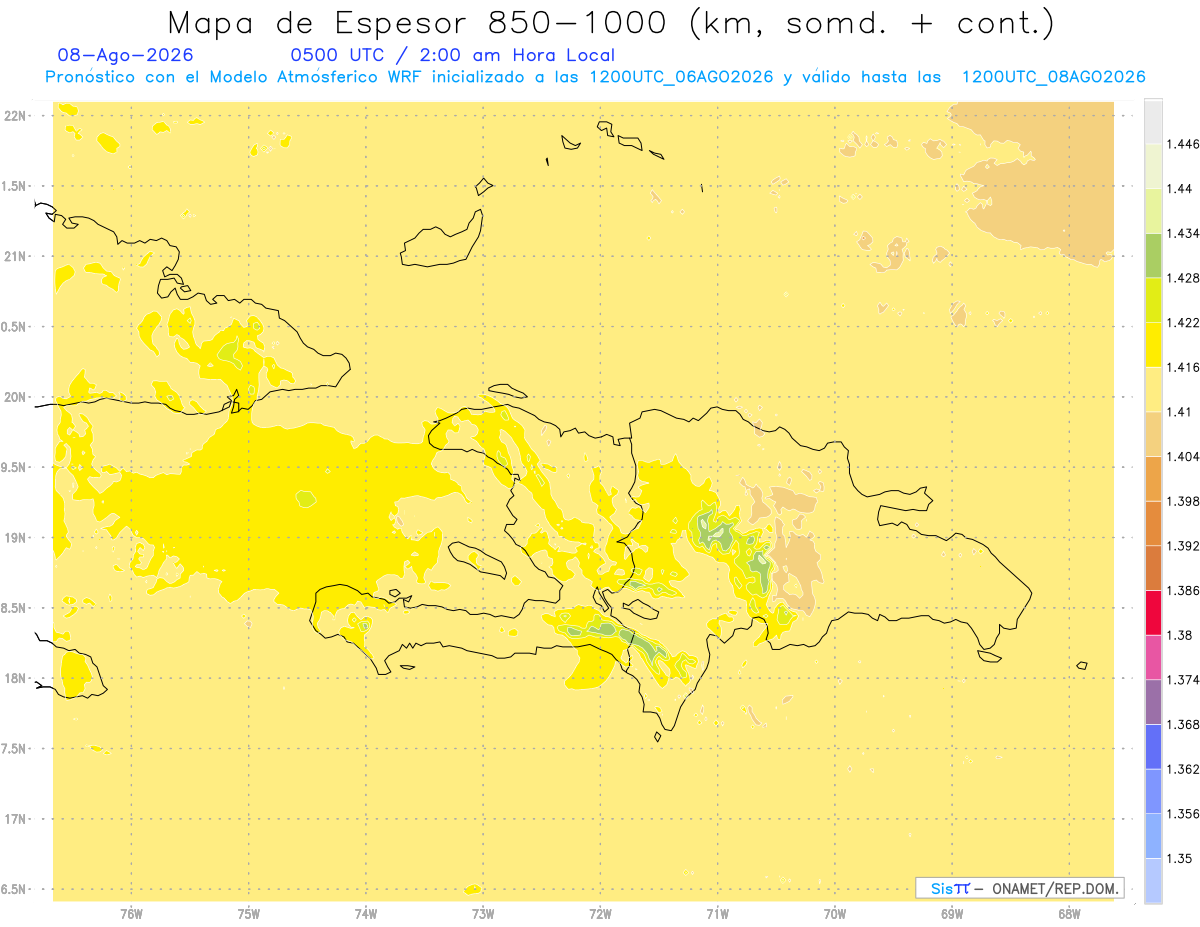Click the colorbar value '1.35'
Viewport: 1200px width, 927px height.
click(x=1181, y=857)
